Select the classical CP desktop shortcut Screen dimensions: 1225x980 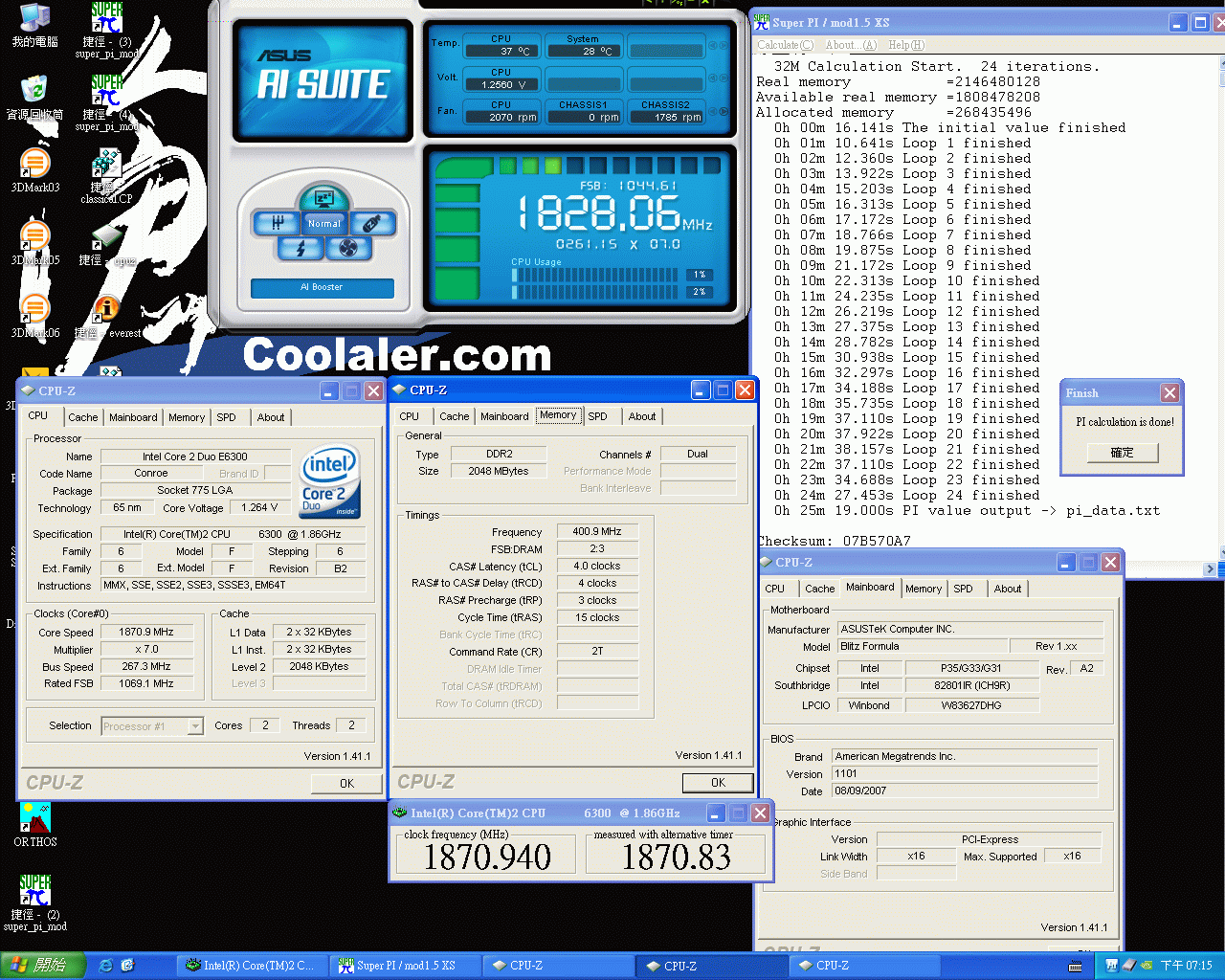(x=106, y=176)
